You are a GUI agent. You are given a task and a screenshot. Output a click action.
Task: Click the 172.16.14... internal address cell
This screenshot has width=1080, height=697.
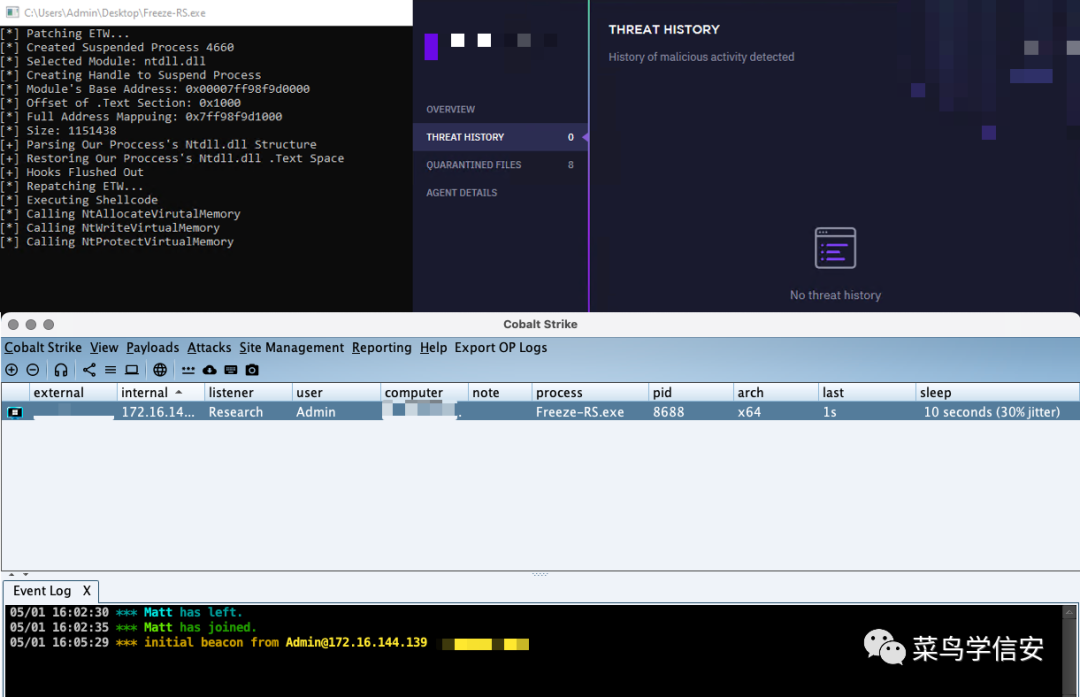pyautogui.click(x=158, y=412)
